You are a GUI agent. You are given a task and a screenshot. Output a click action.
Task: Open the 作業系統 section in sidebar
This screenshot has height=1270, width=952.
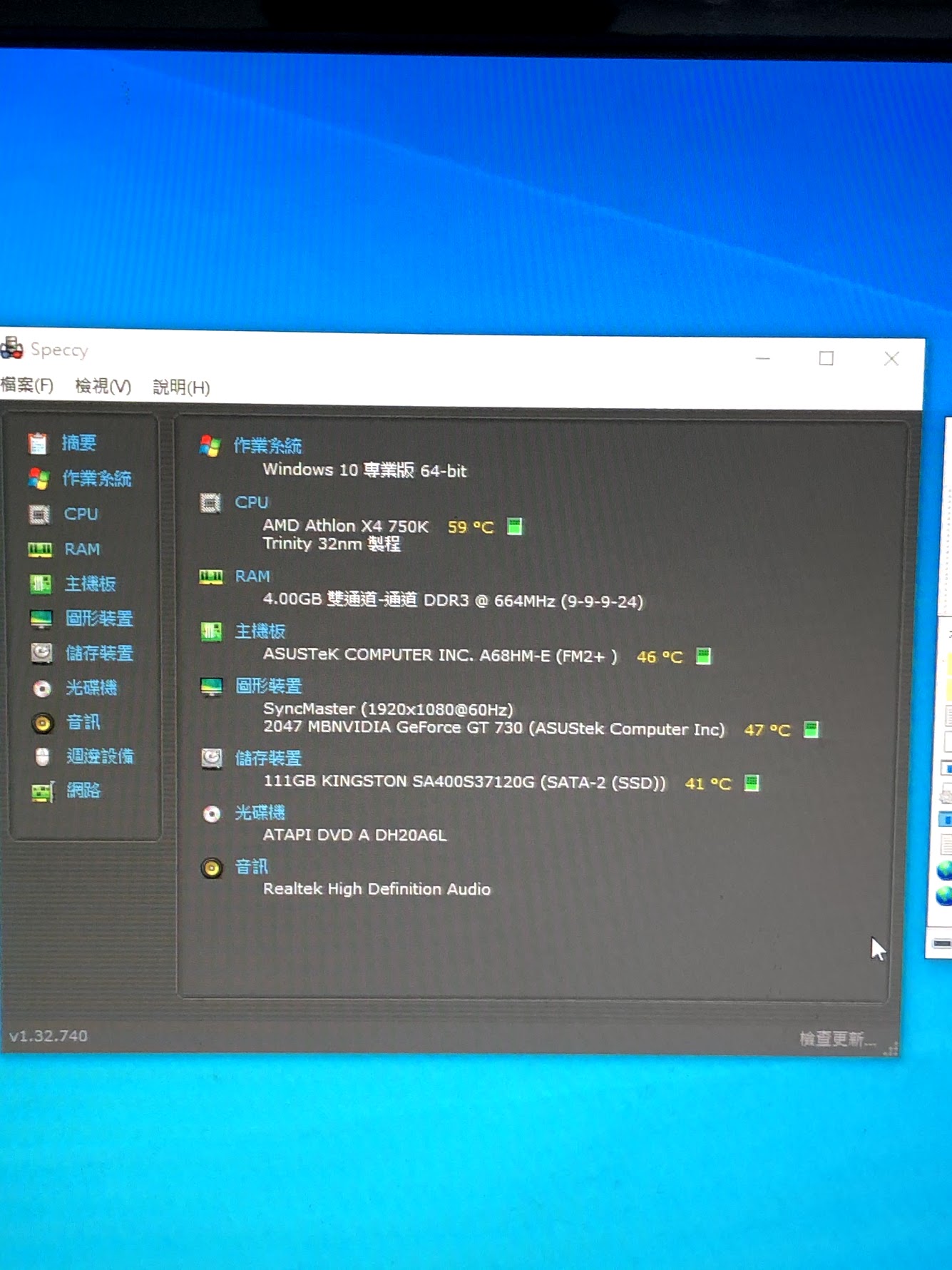(x=97, y=478)
